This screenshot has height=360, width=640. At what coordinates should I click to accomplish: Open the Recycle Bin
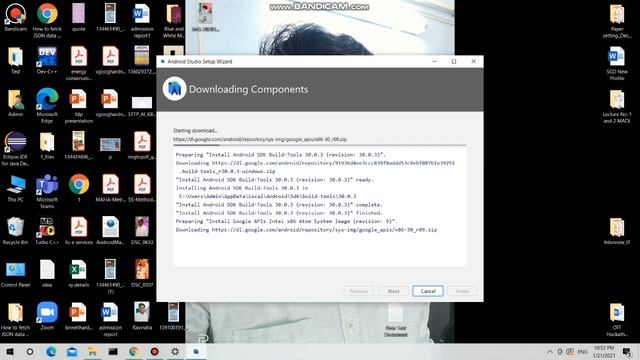click(x=16, y=231)
